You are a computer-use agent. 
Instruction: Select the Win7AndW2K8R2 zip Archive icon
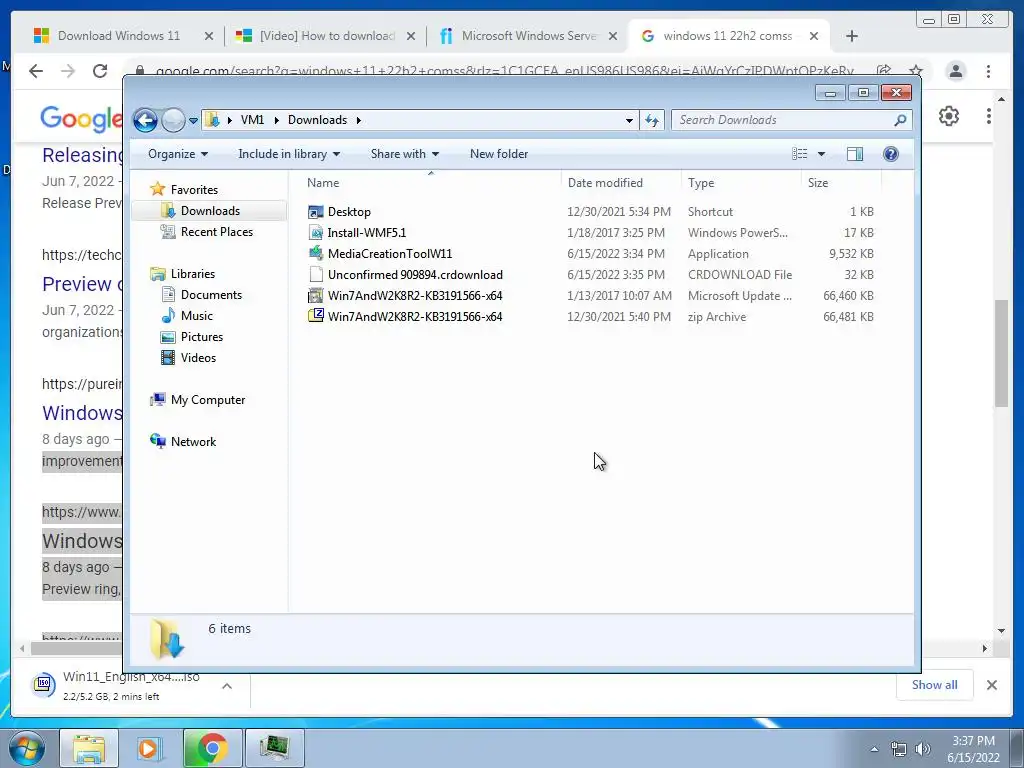pos(315,317)
